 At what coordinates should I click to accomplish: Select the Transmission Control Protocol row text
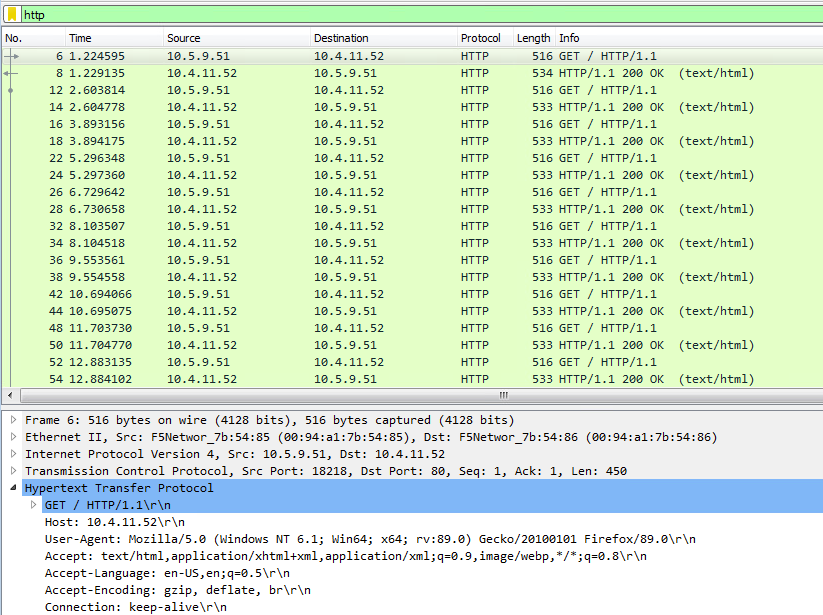pyautogui.click(x=325, y=471)
